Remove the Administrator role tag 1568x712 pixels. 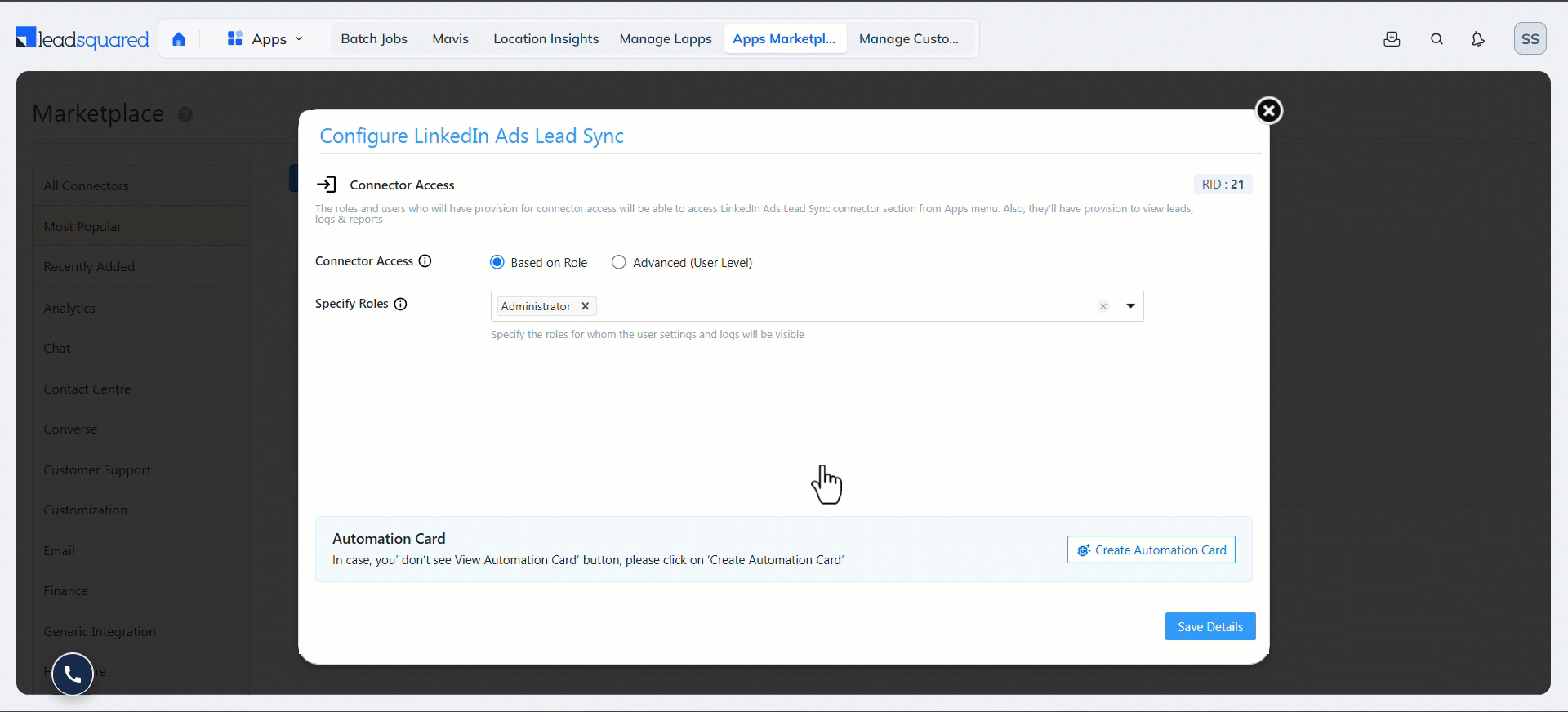tap(586, 306)
